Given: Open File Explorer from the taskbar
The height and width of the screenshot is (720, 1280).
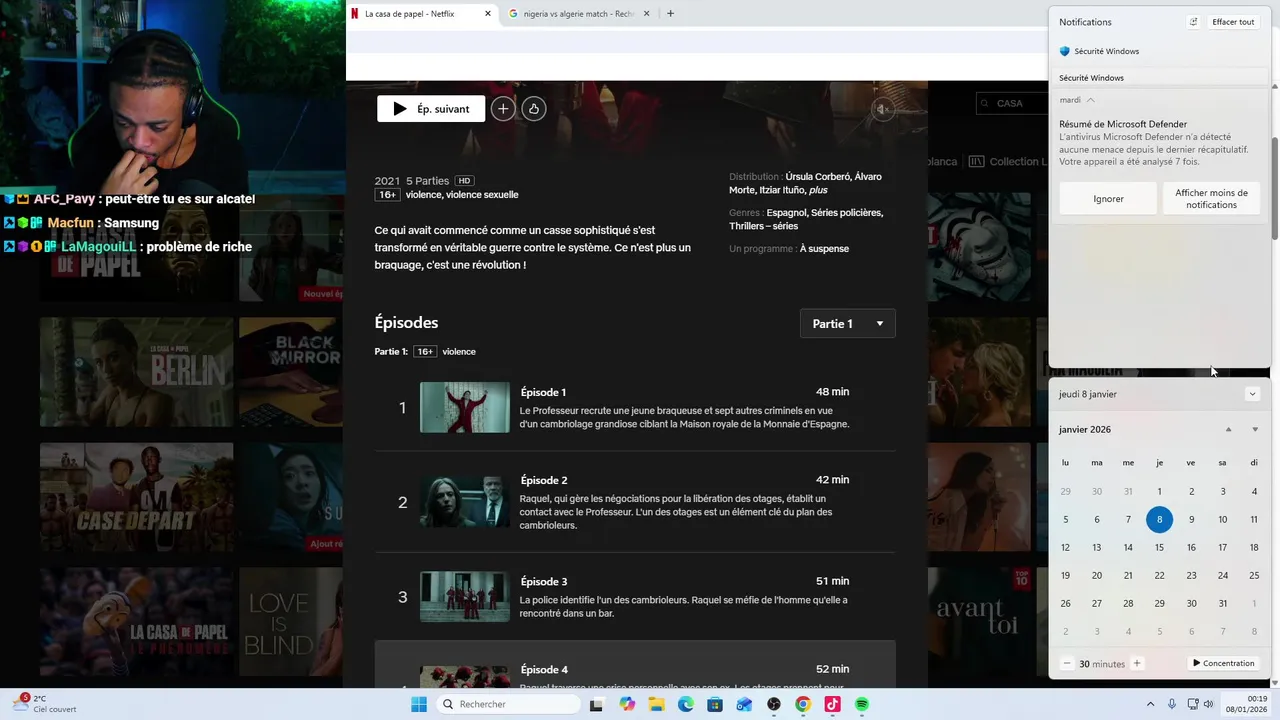Looking at the screenshot, I should [x=656, y=705].
